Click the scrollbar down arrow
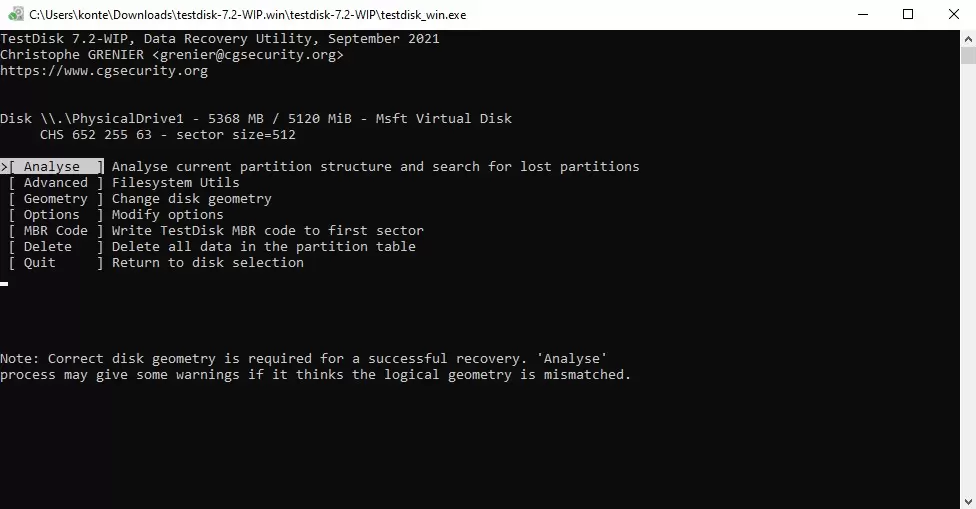976x509 pixels. [x=967, y=500]
